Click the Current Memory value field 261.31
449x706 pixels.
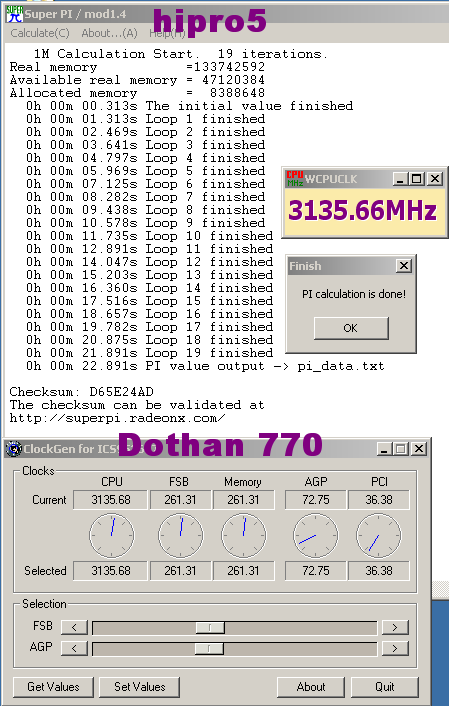[243, 500]
